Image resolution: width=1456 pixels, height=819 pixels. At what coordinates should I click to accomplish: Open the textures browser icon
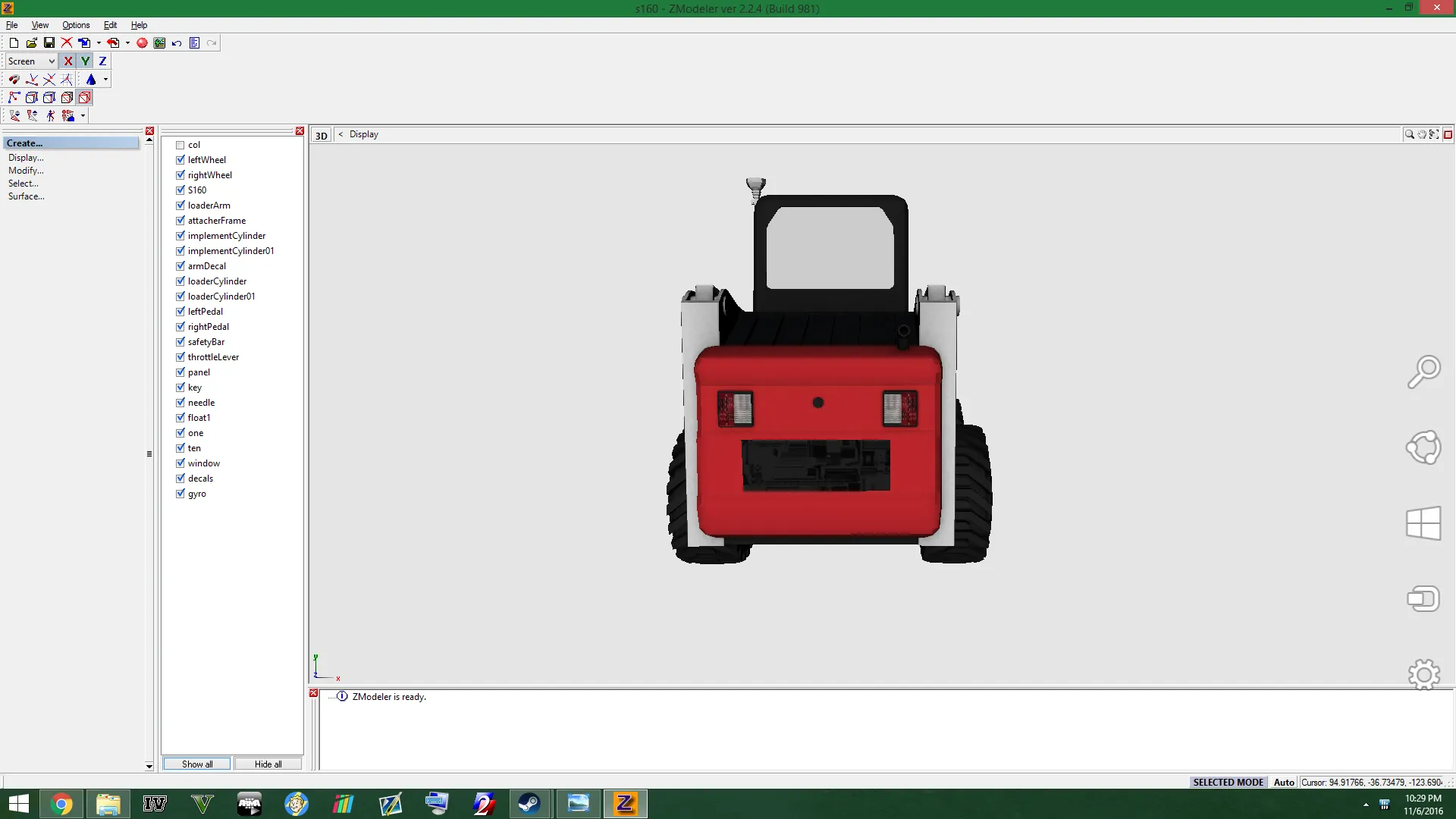click(159, 43)
